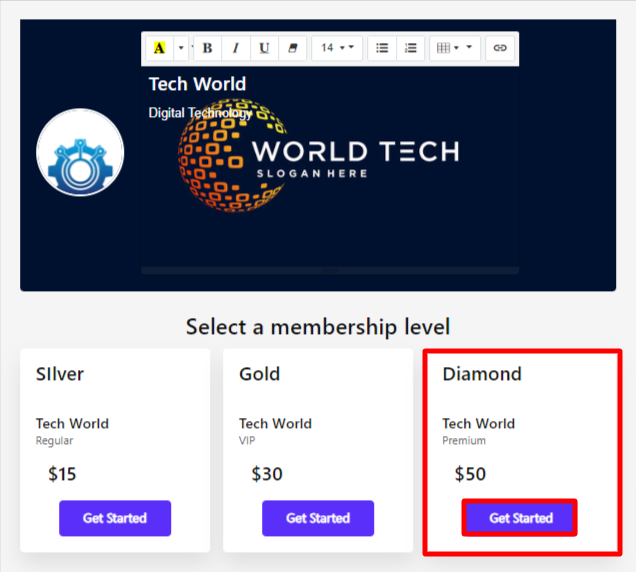Insert an ordered numbered list
The height and width of the screenshot is (572, 636).
coord(410,48)
